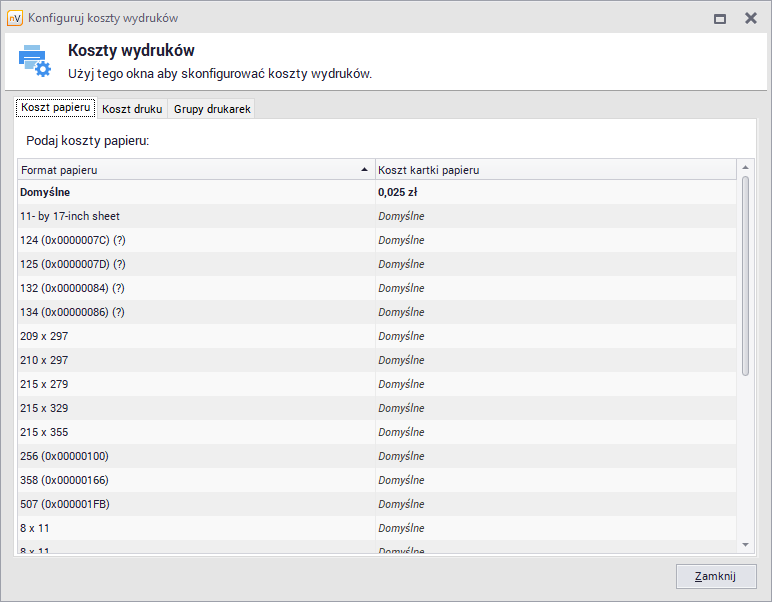Click the vertical scrollbar thumb
This screenshot has width=772, height=602.
coord(744,275)
